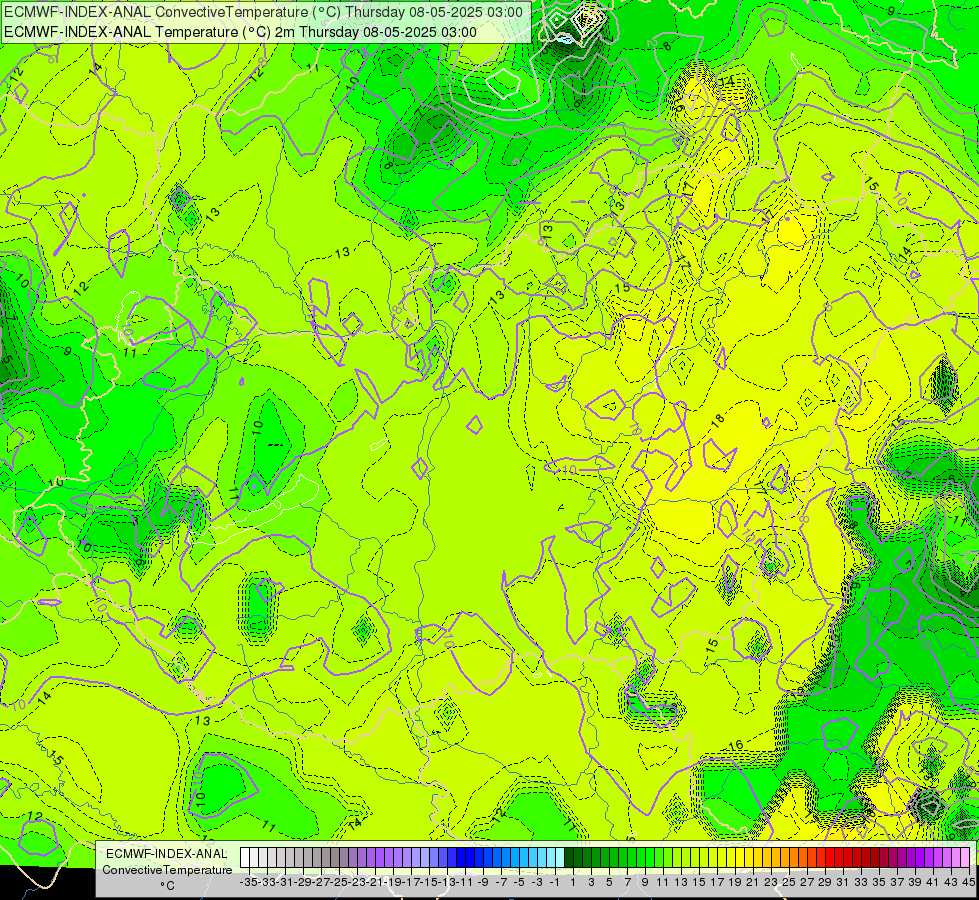Click the 18 contour label on the map
Image resolution: width=979 pixels, height=900 pixels.
point(718,420)
